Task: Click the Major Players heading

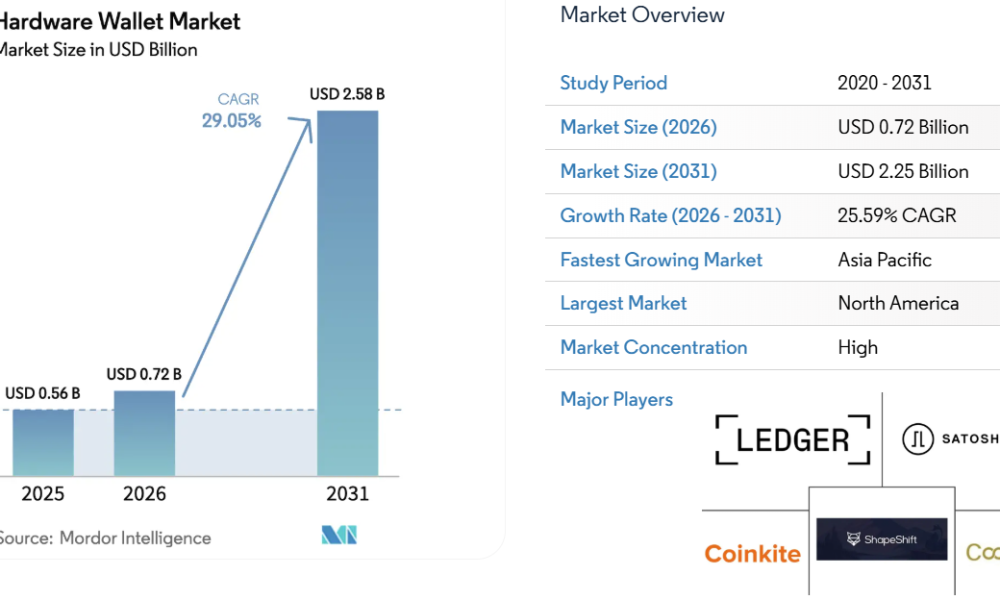Action: 616,399
